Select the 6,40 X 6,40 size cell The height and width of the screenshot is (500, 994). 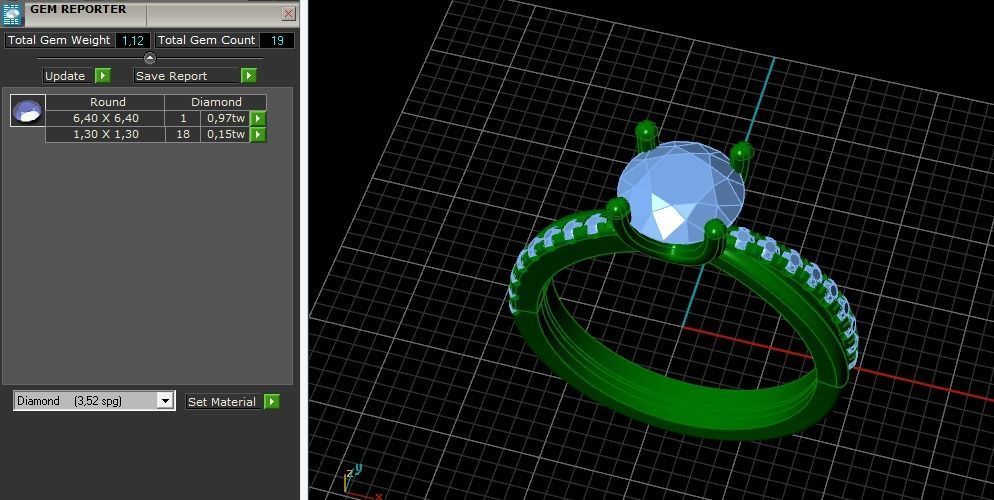tap(105, 119)
